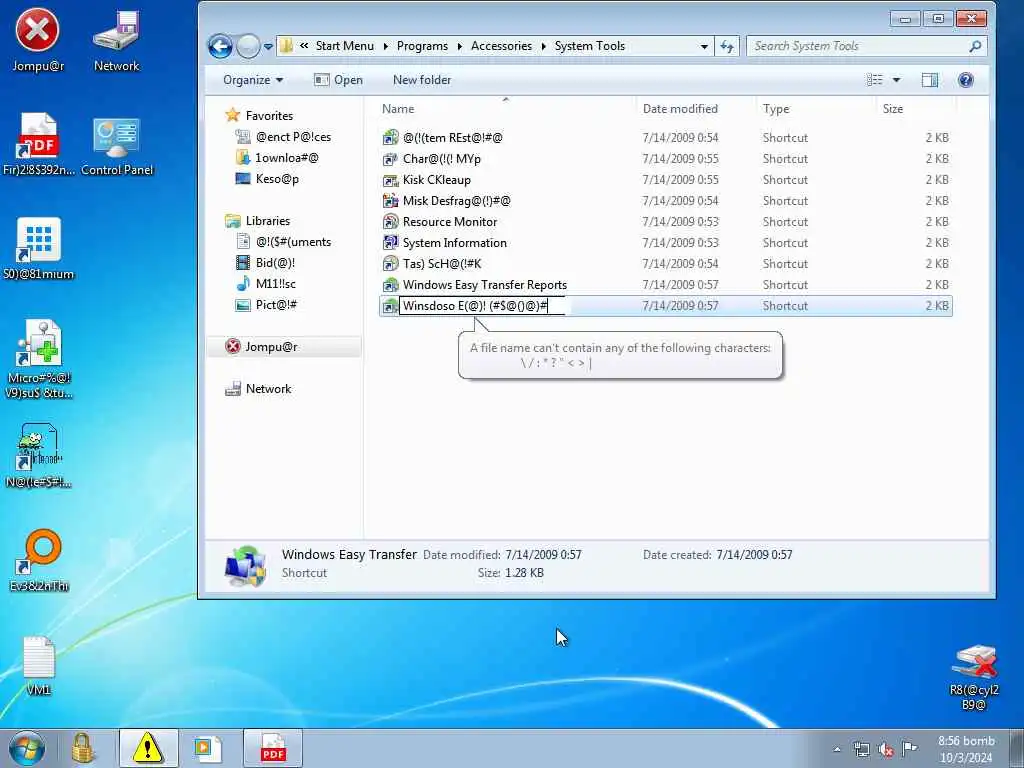The height and width of the screenshot is (768, 1024).
Task: Open the Windows Start orb
Action: pyautogui.click(x=27, y=748)
